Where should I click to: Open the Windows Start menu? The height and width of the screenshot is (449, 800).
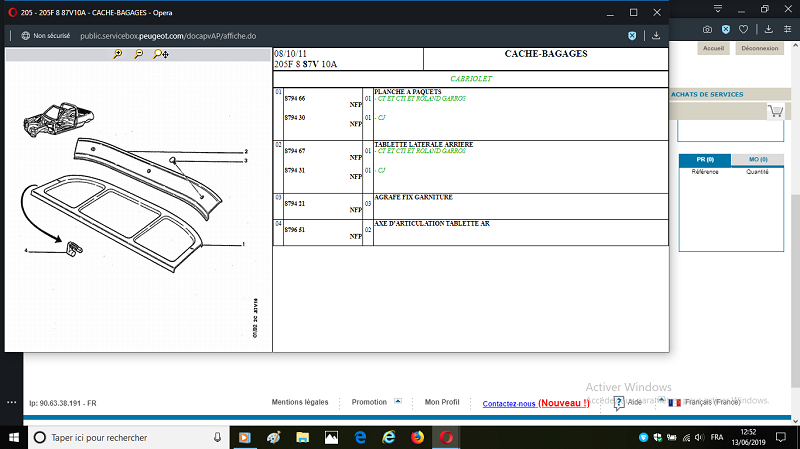pyautogui.click(x=14, y=437)
